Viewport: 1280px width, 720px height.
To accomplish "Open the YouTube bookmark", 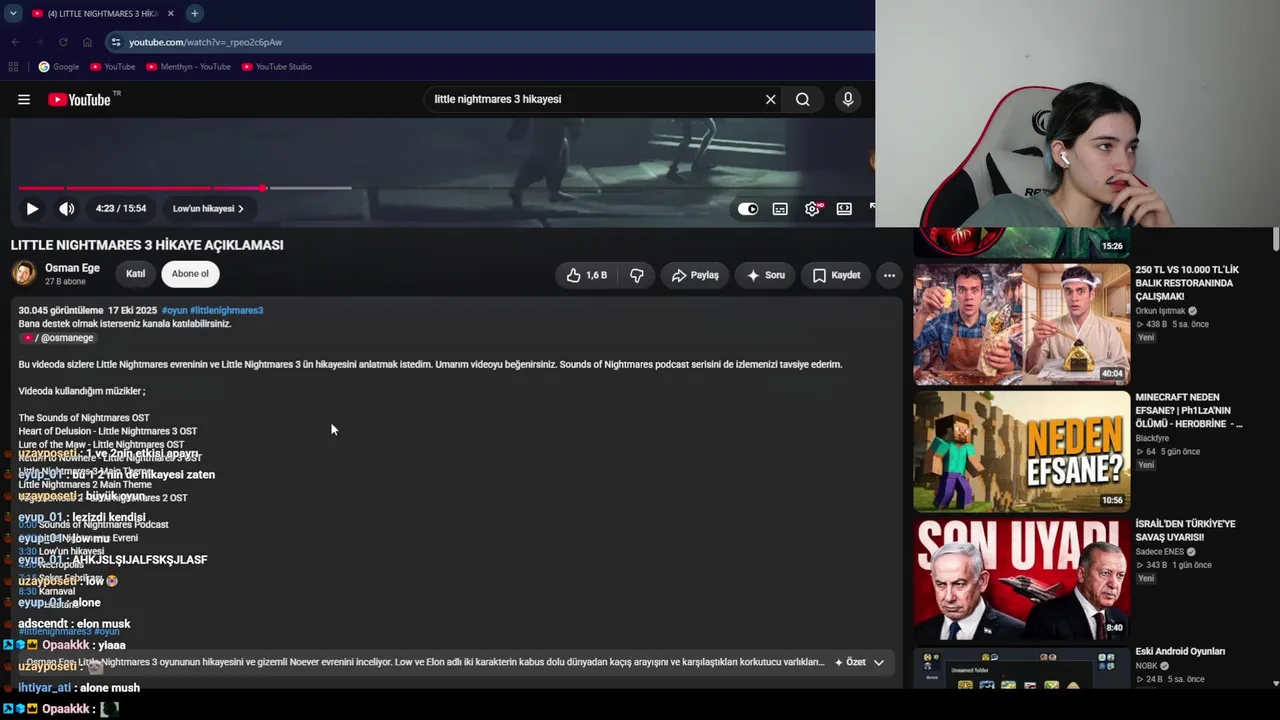I will [x=113, y=67].
